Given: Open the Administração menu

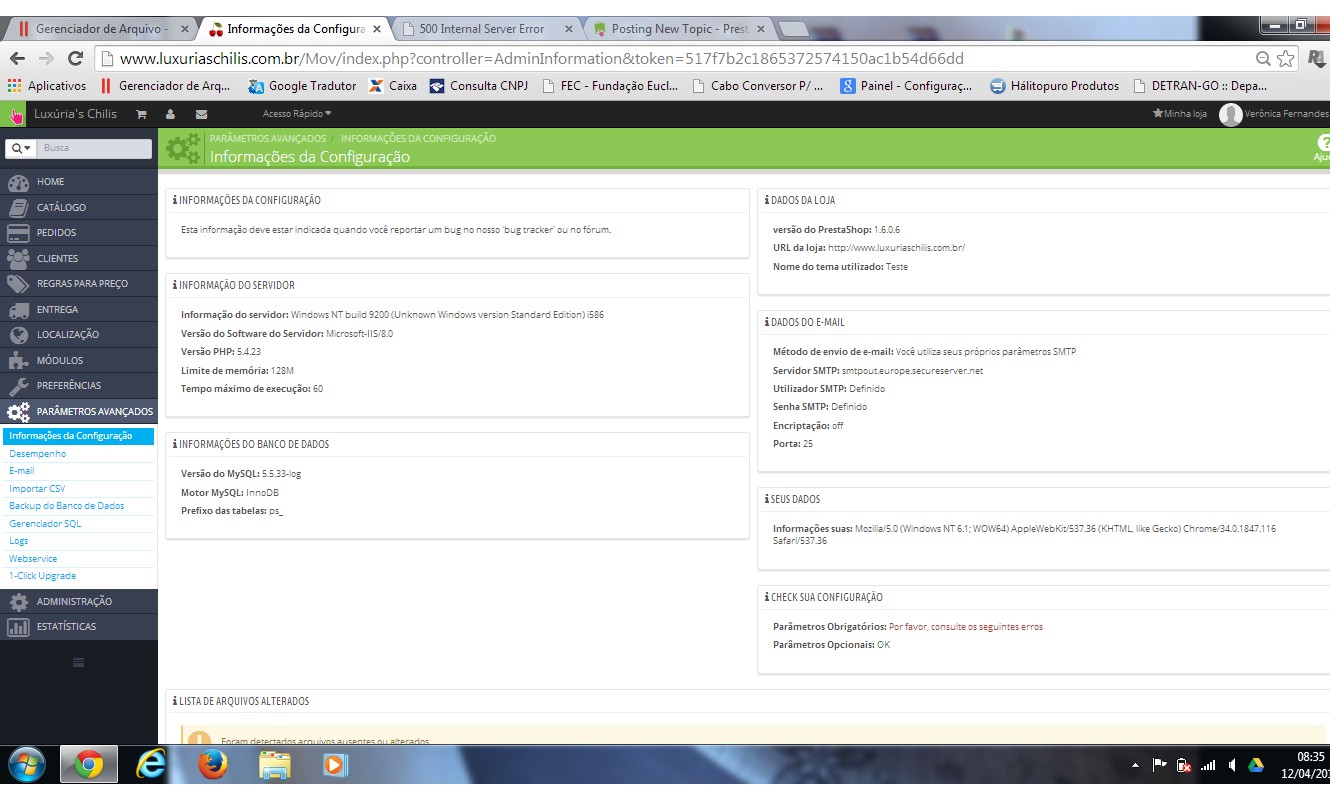Looking at the screenshot, I should pyautogui.click(x=79, y=601).
